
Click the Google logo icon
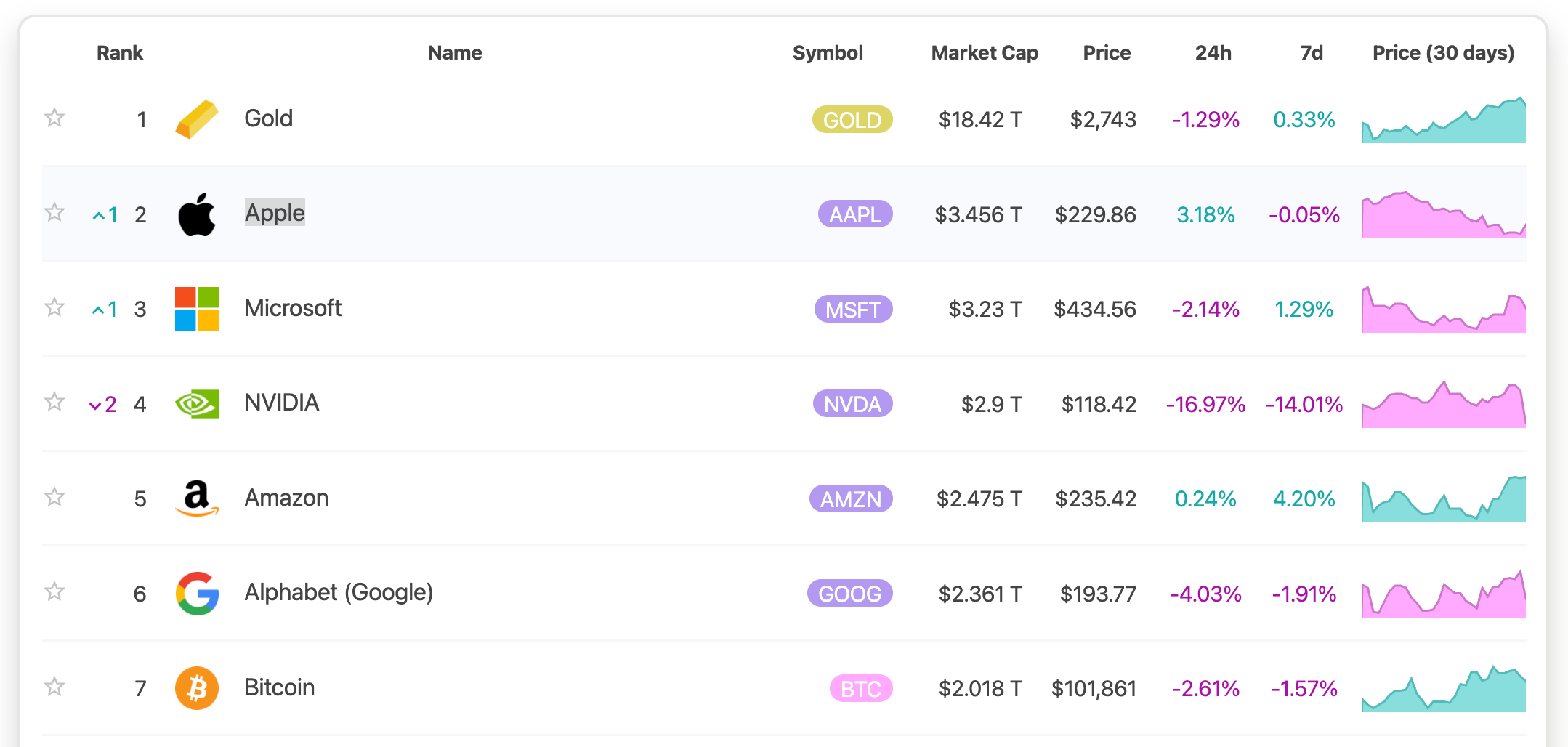pyautogui.click(x=197, y=594)
